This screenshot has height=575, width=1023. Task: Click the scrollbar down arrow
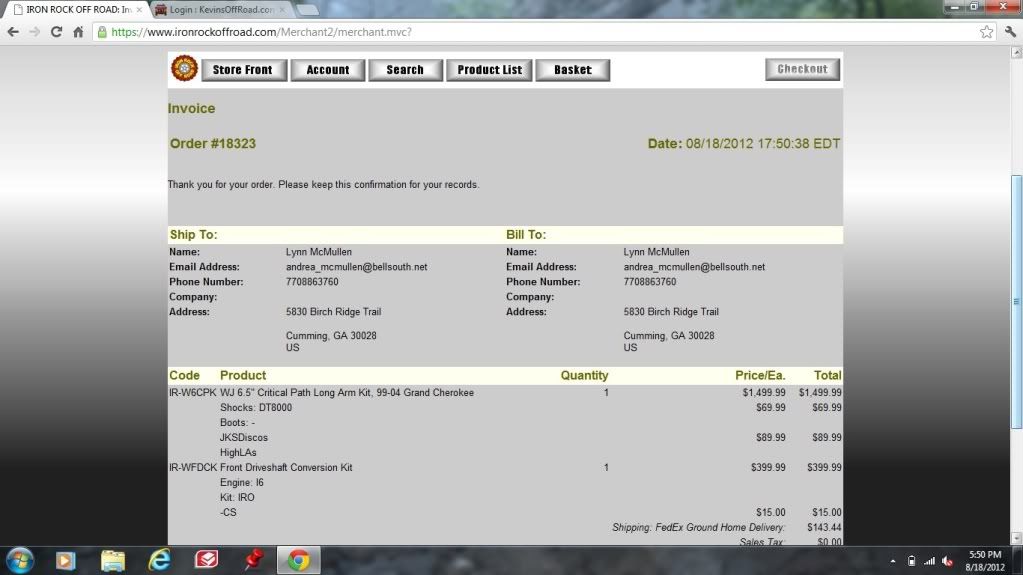[1016, 538]
